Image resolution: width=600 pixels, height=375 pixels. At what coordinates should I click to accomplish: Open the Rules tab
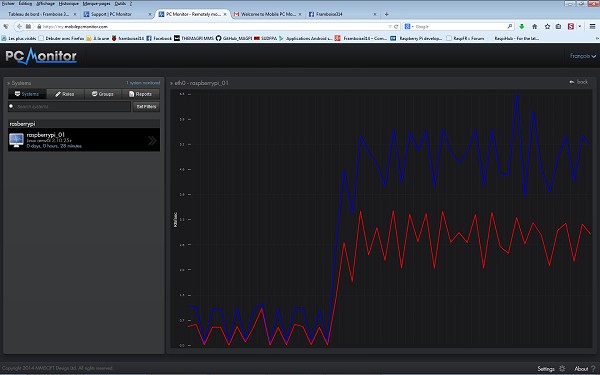[x=65, y=94]
